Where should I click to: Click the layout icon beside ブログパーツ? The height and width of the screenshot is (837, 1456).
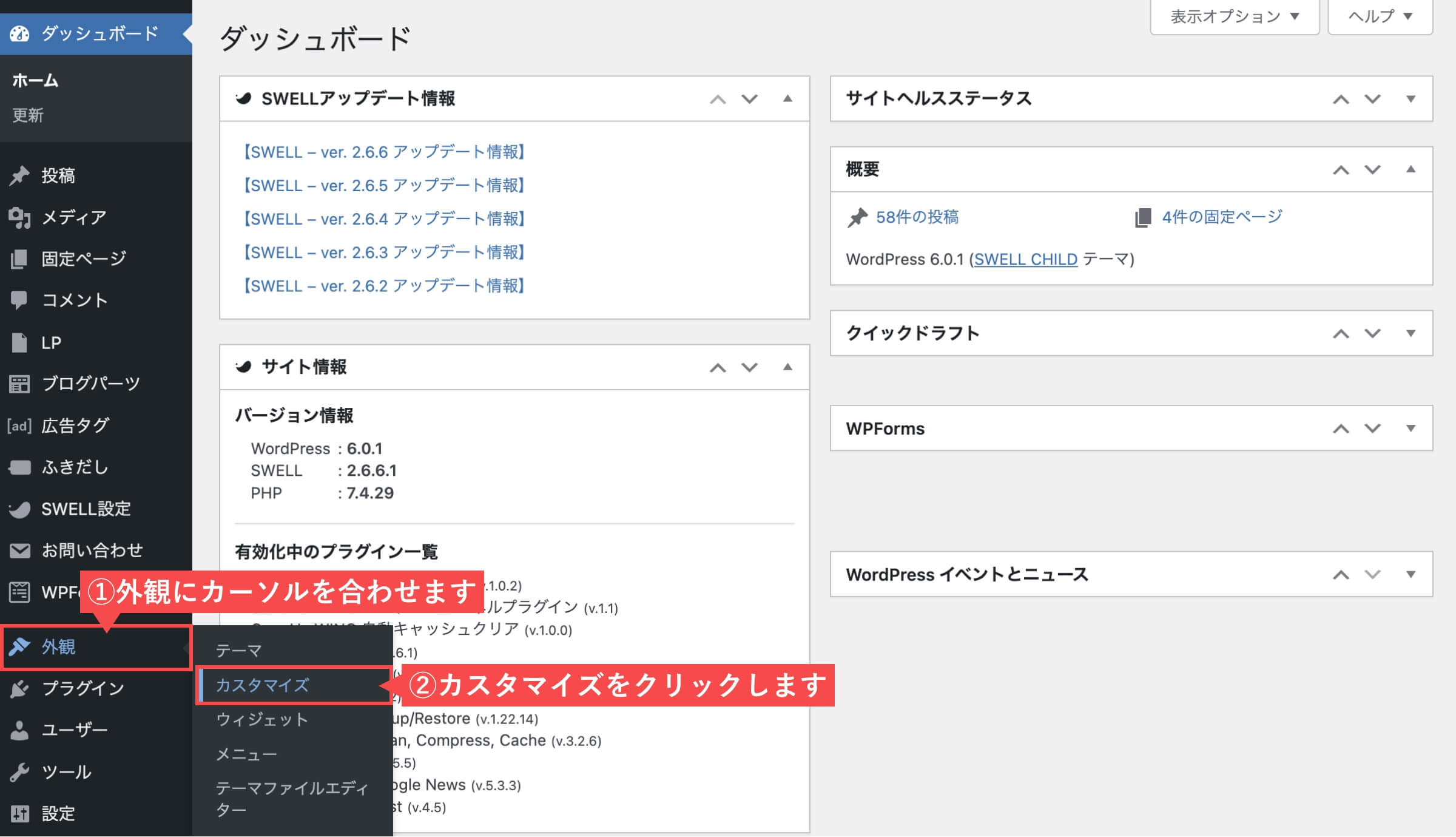click(x=19, y=384)
